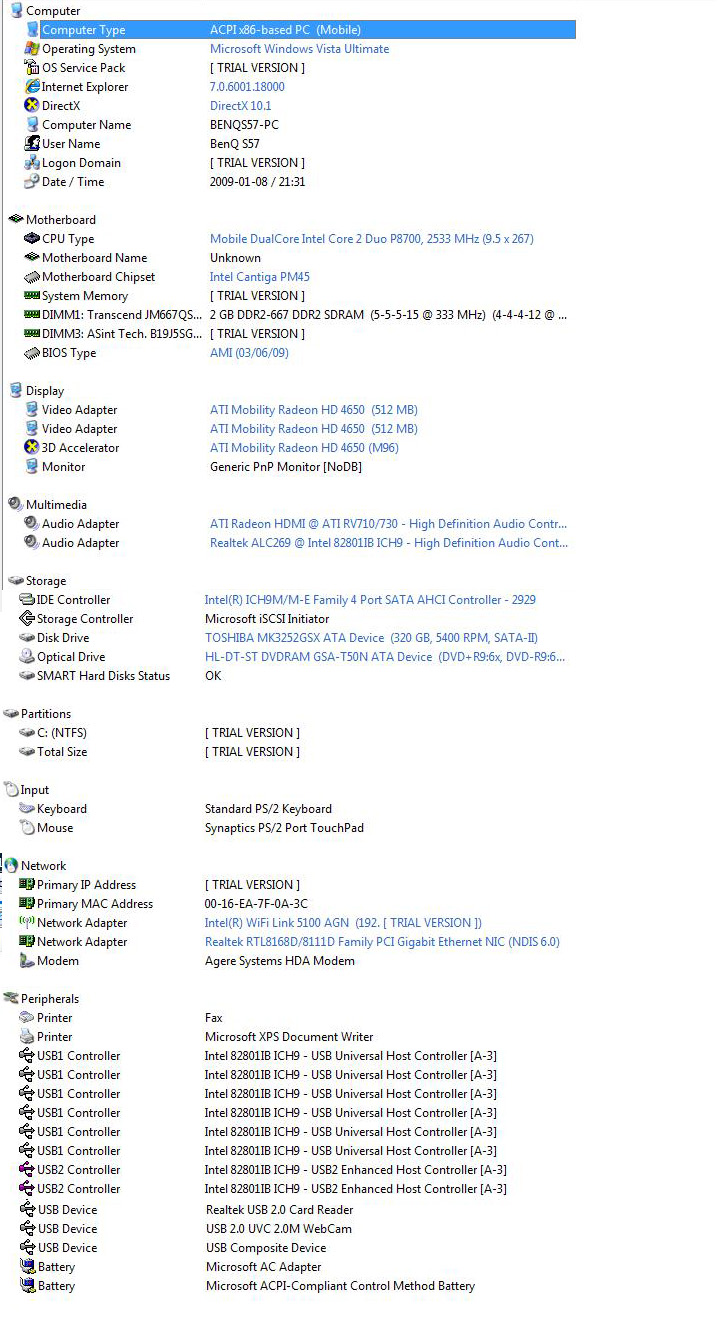Image resolution: width=720 pixels, height=1335 pixels.
Task: Select the DIMM1: Transcend memory row label
Action: (122, 315)
